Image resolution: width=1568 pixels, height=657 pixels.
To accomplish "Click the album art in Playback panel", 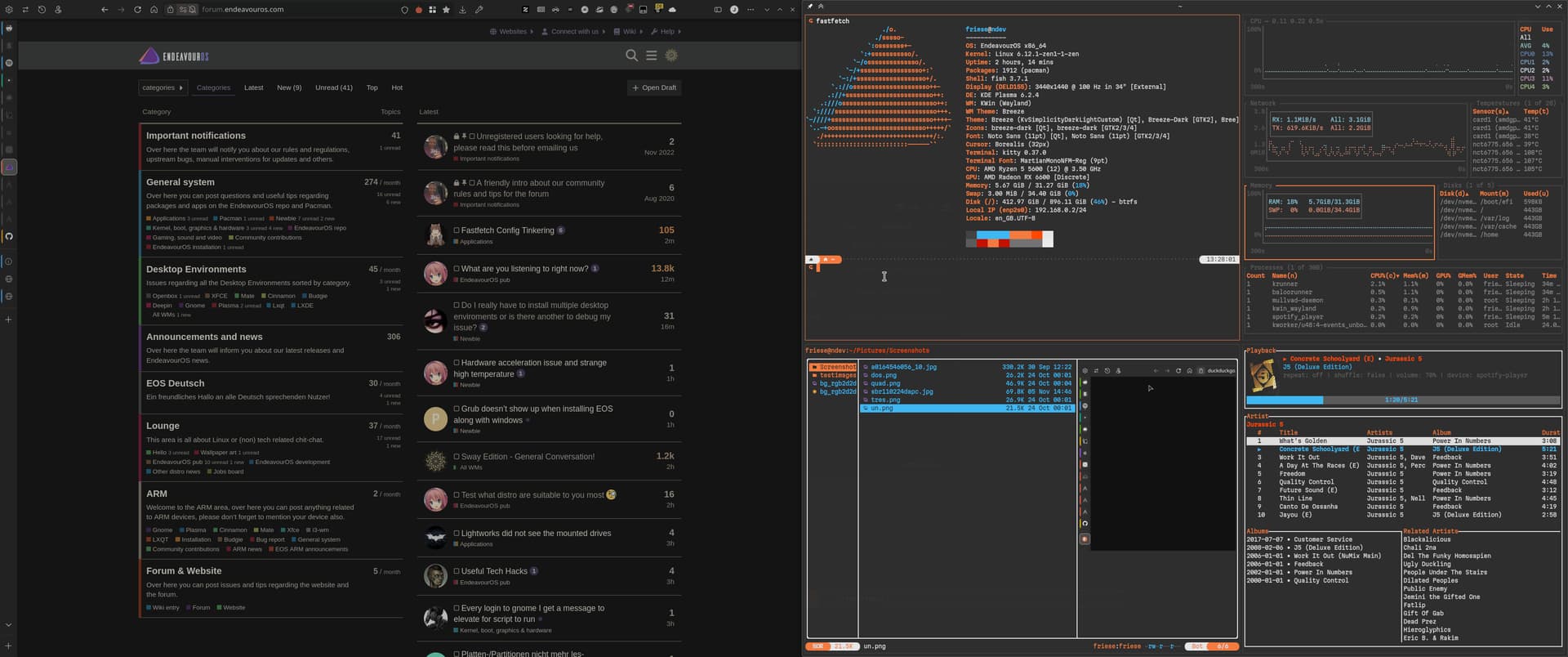I will point(1263,375).
